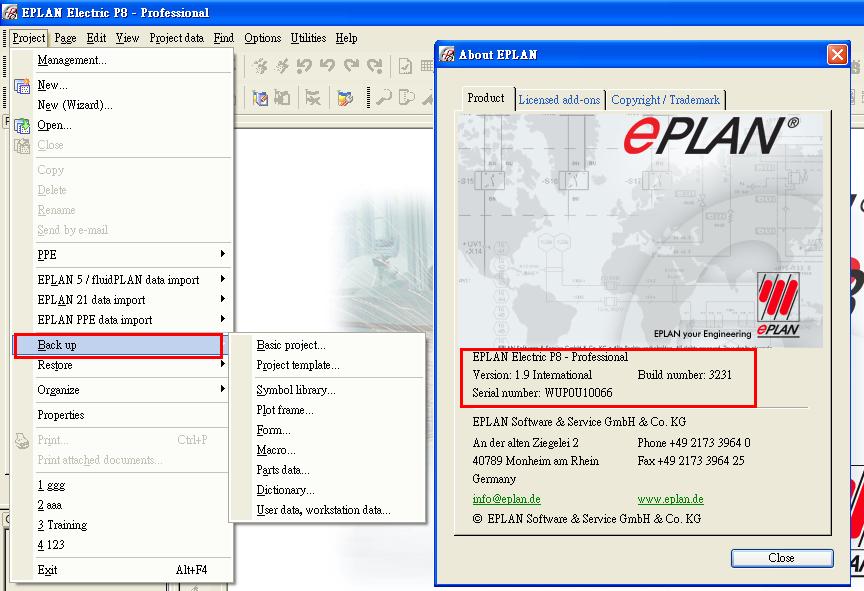This screenshot has width=864, height=591.
Task: Click the EPLAN icon in the main title bar
Action: tap(10, 12)
